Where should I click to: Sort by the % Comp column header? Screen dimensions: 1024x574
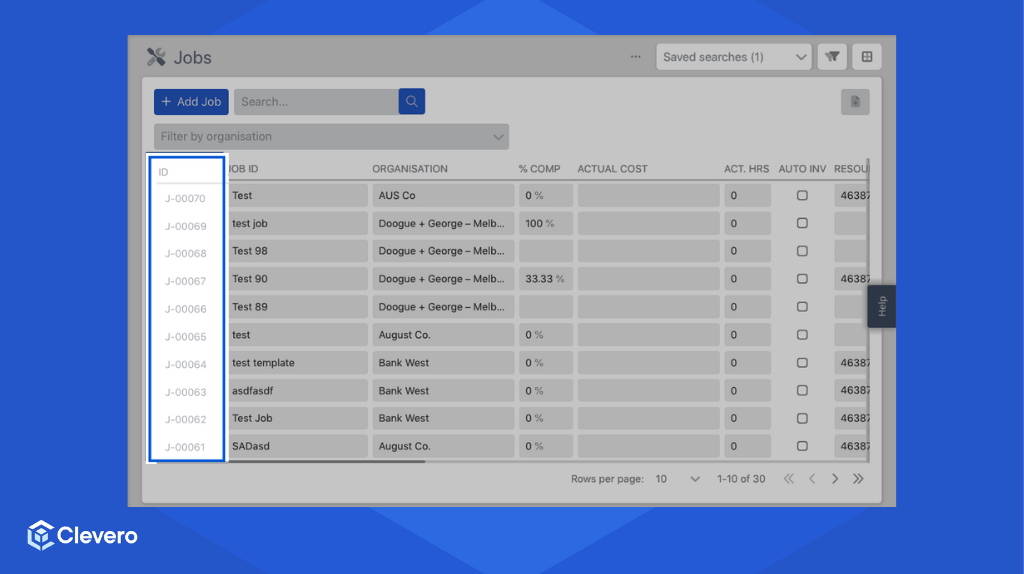point(539,168)
